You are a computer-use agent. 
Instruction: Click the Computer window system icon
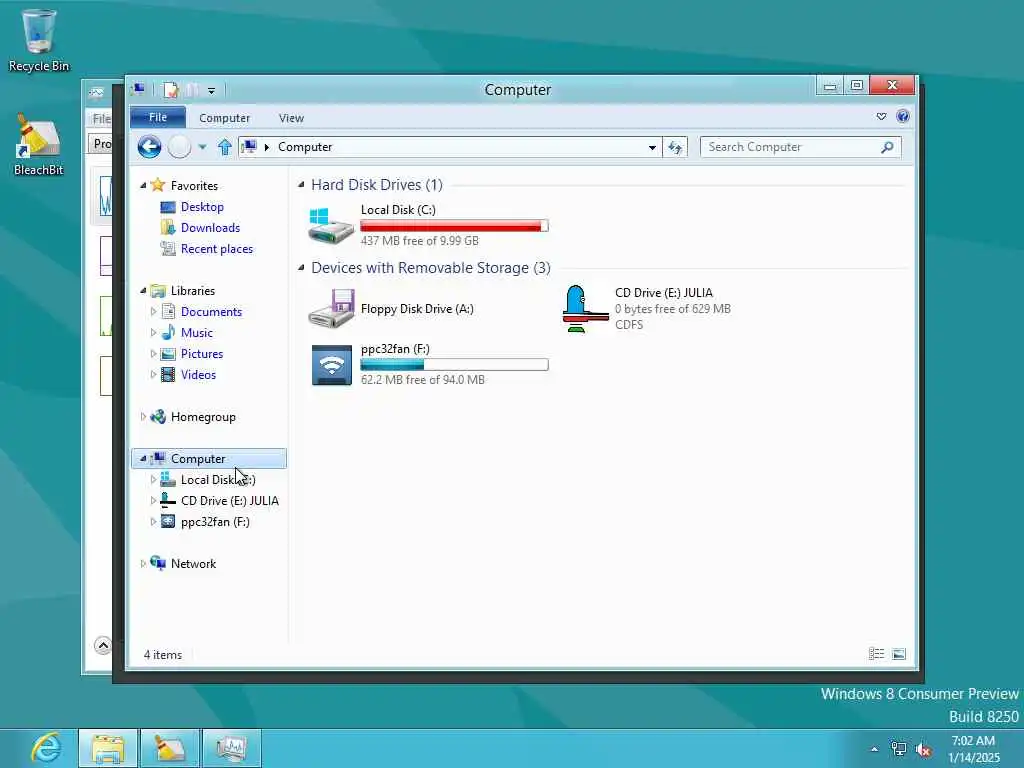pyautogui.click(x=138, y=89)
